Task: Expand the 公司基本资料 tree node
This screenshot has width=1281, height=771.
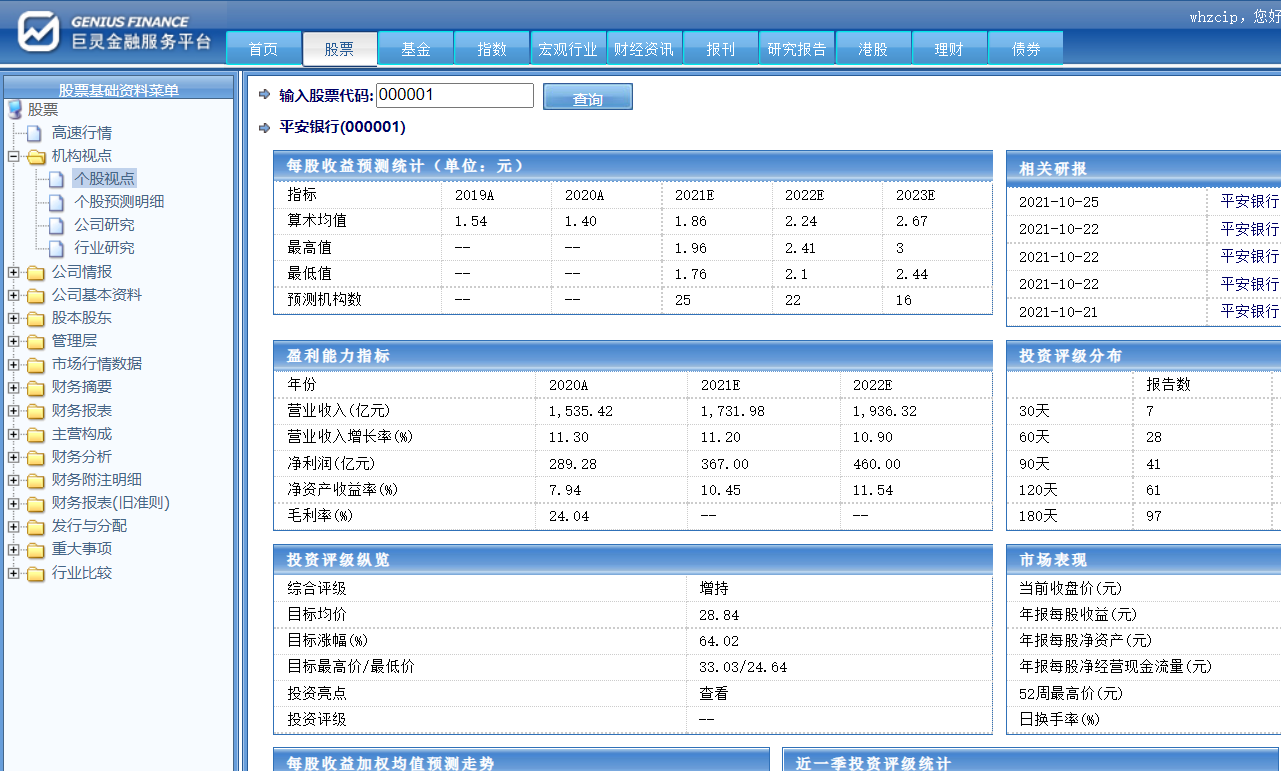Action: tap(13, 295)
